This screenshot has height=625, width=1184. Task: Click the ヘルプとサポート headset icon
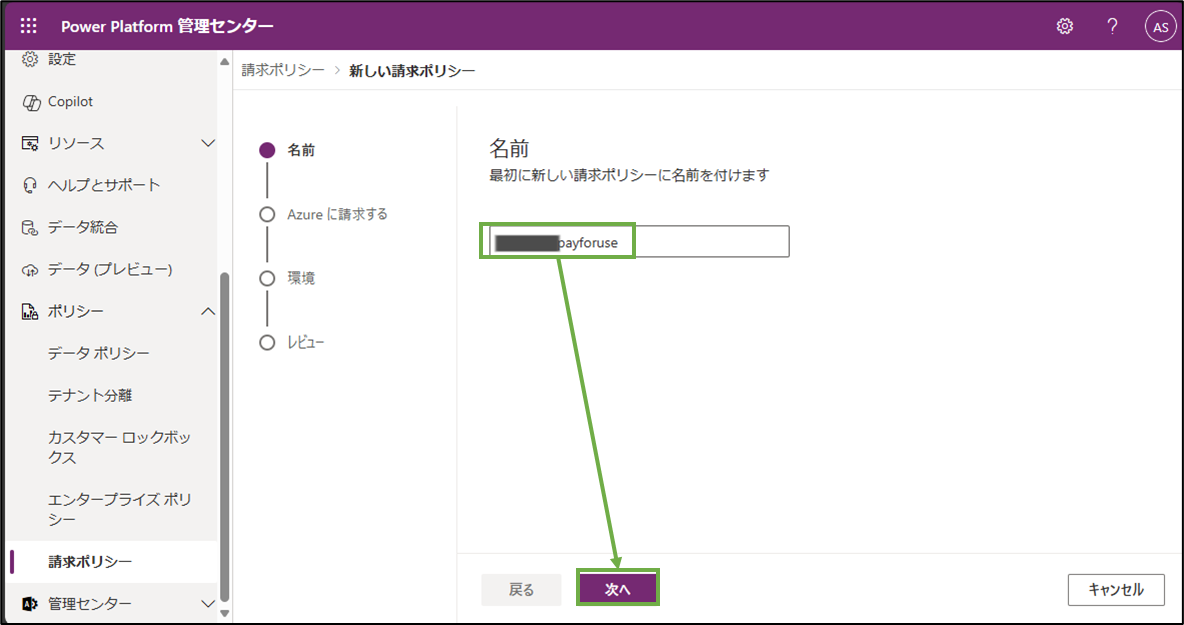pyautogui.click(x=30, y=186)
